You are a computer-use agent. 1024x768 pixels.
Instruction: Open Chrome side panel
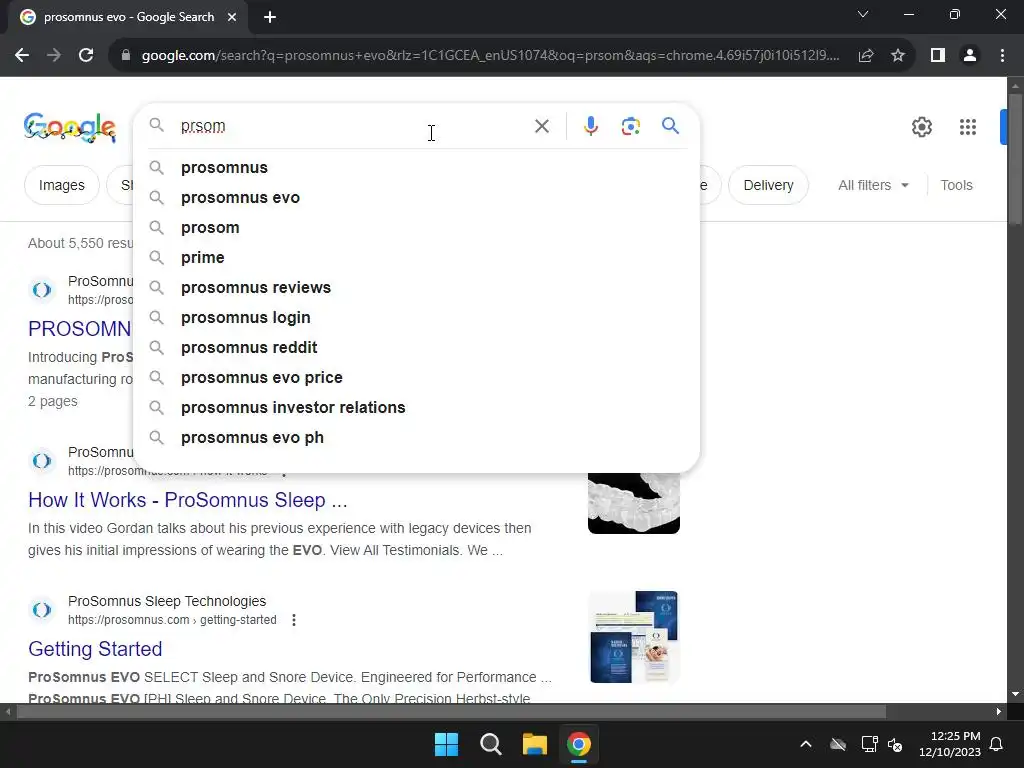pos(938,56)
